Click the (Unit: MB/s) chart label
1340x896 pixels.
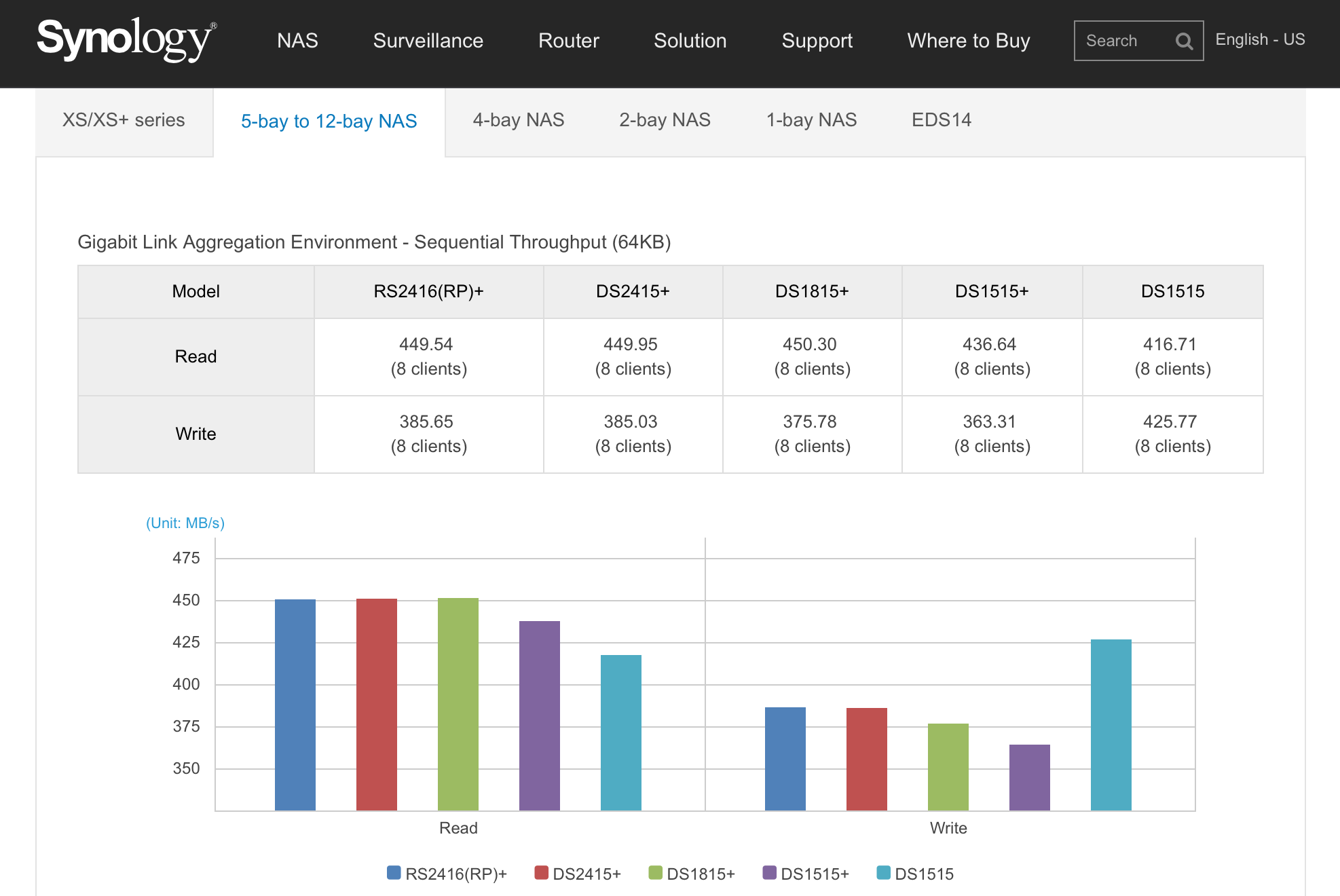[x=185, y=523]
